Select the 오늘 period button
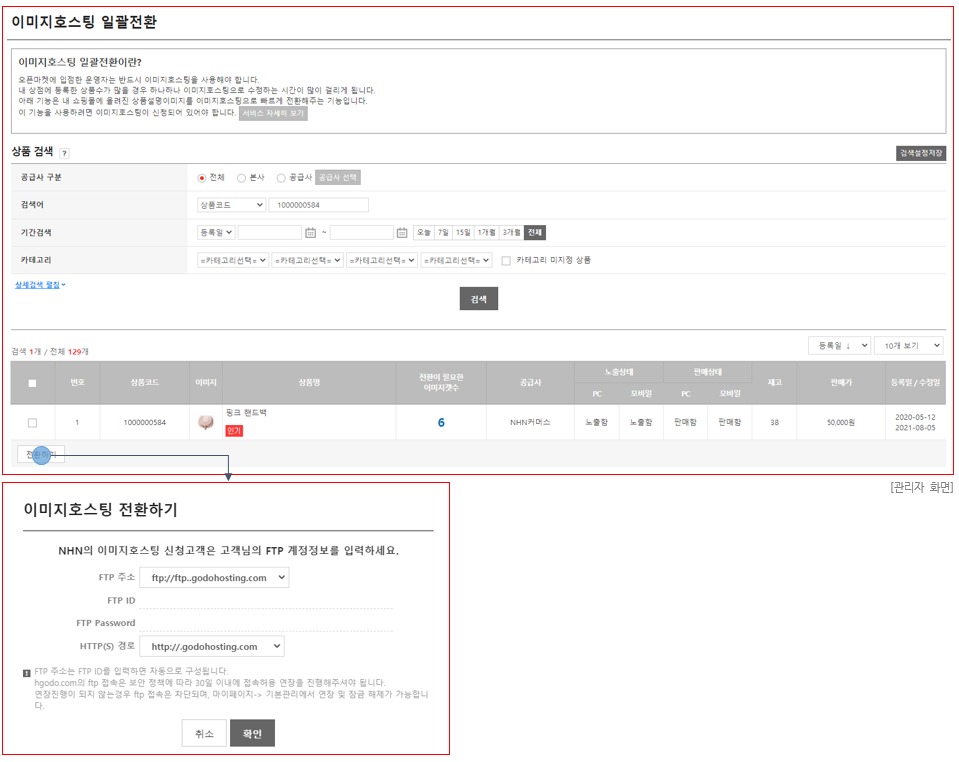 tap(424, 232)
